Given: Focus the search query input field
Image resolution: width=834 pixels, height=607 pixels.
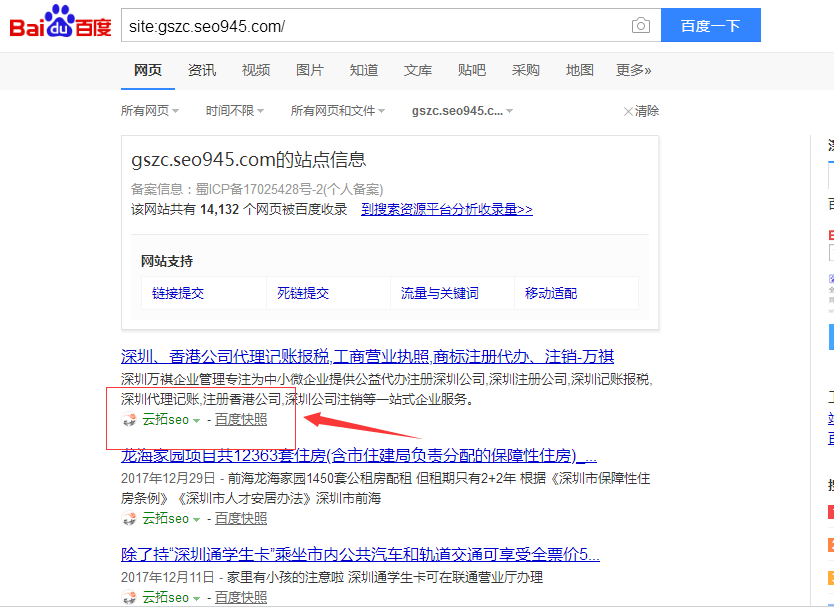Looking at the screenshot, I should (375, 26).
